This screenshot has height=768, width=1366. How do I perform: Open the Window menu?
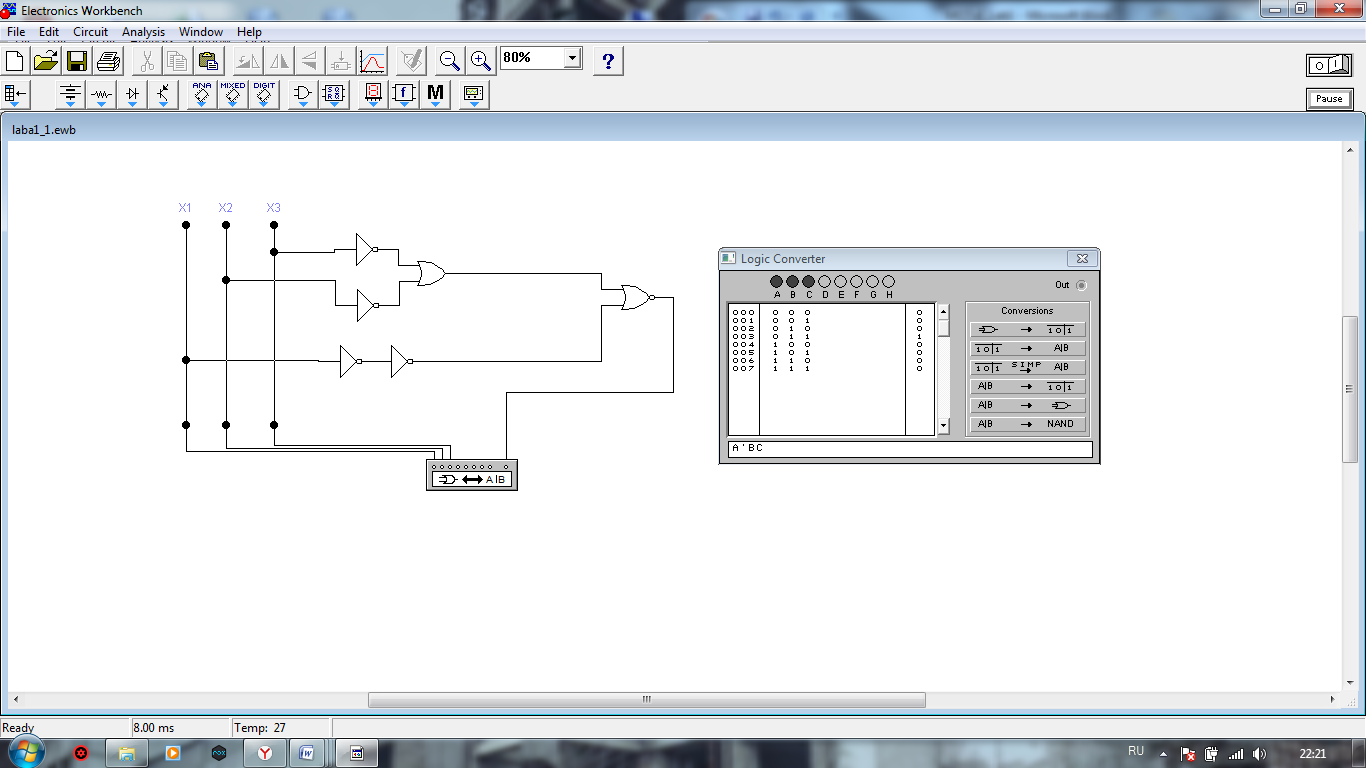tap(201, 32)
